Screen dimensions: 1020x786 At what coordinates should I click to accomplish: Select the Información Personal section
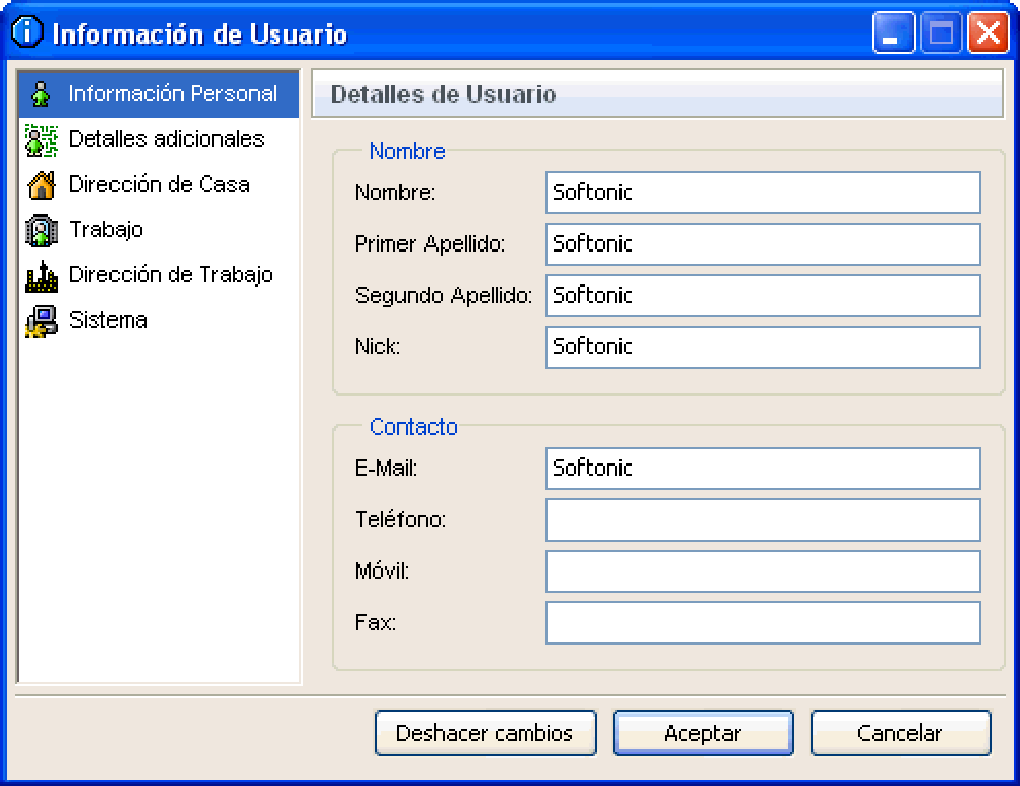159,94
